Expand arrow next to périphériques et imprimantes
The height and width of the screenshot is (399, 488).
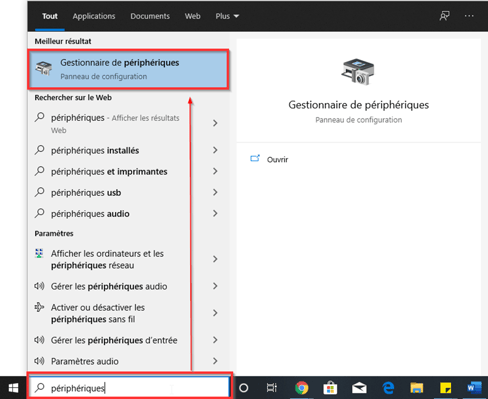click(x=215, y=171)
